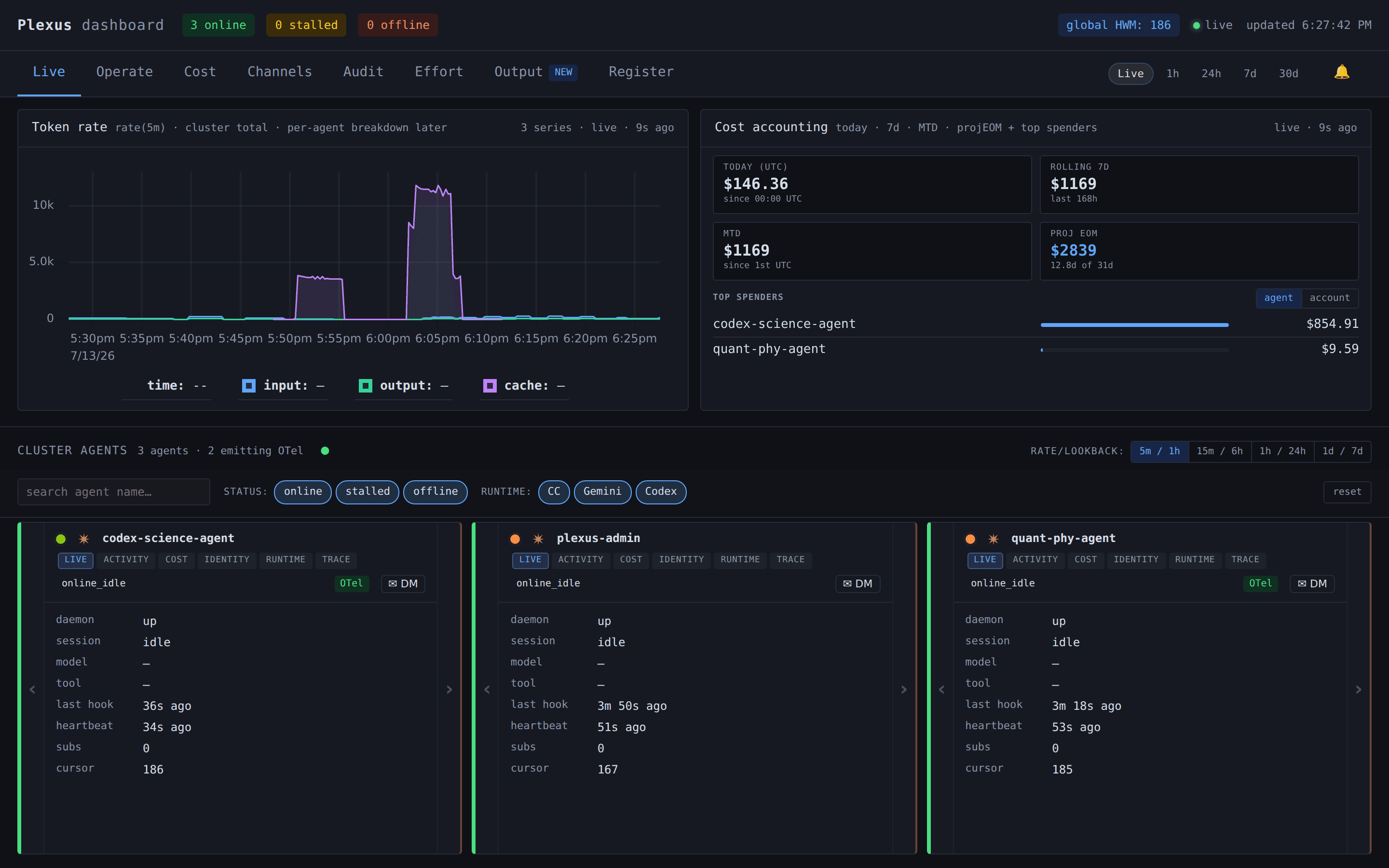1389x868 pixels.
Task: Click quant-phy-agent orange status dot
Action: [x=970, y=539]
